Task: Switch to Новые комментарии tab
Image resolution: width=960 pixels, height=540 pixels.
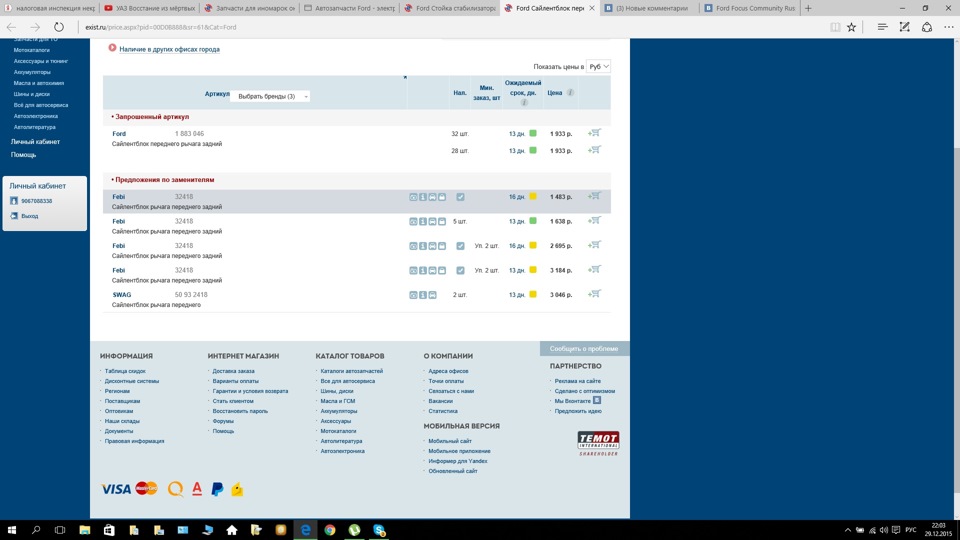Action: point(650,8)
